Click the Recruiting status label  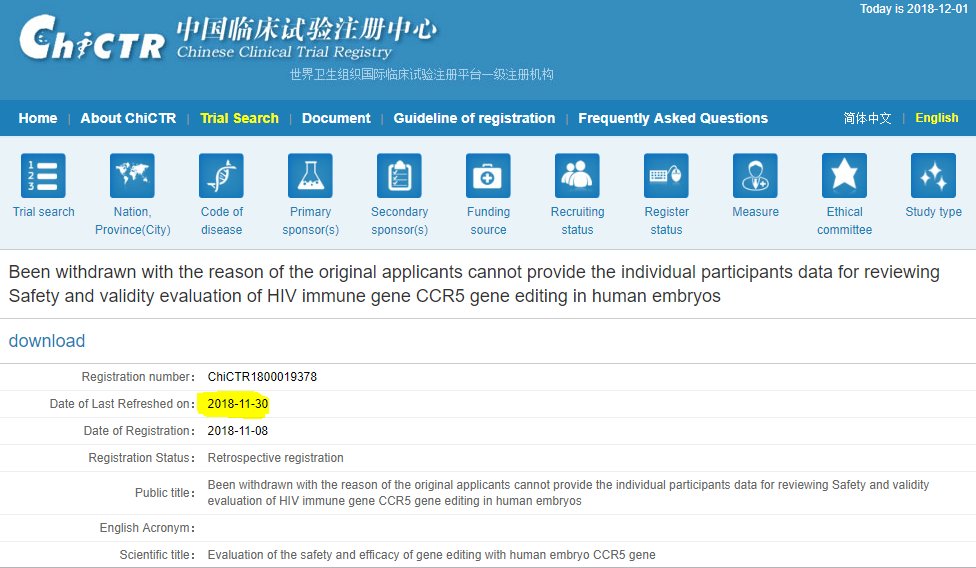point(578,221)
